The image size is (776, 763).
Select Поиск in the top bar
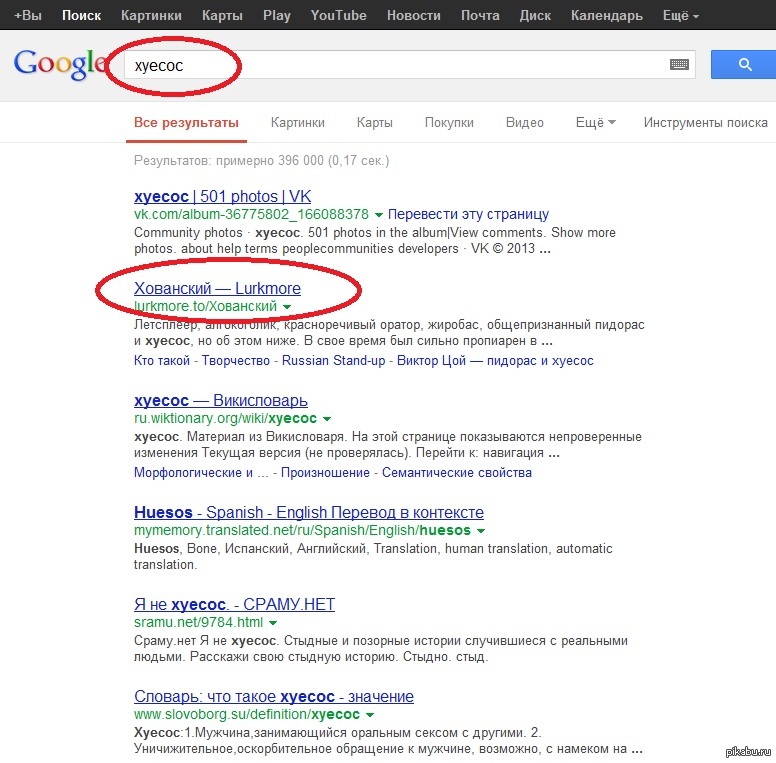82,15
